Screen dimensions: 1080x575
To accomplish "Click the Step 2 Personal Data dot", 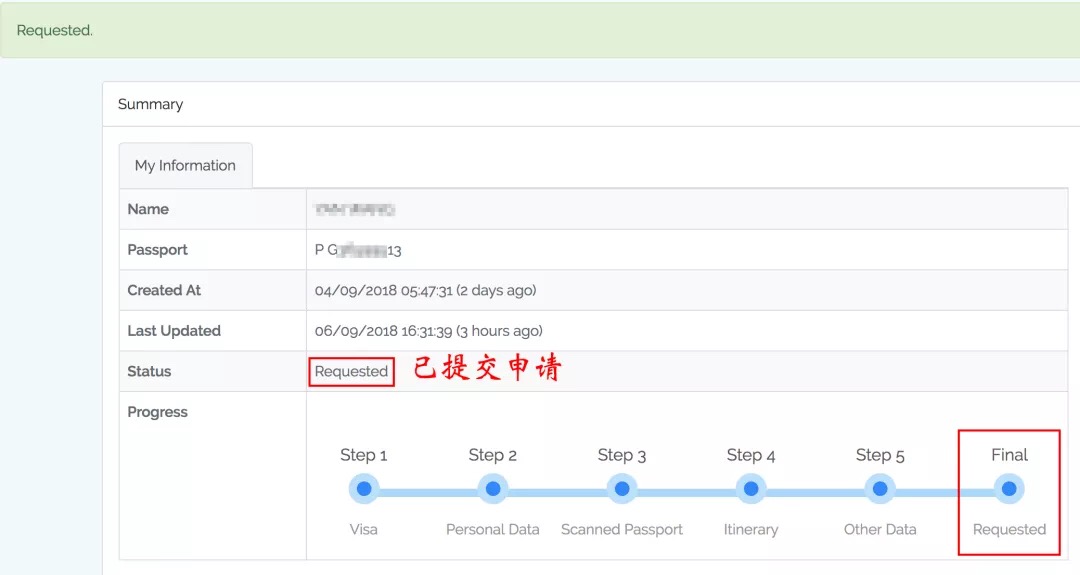I will pyautogui.click(x=493, y=489).
